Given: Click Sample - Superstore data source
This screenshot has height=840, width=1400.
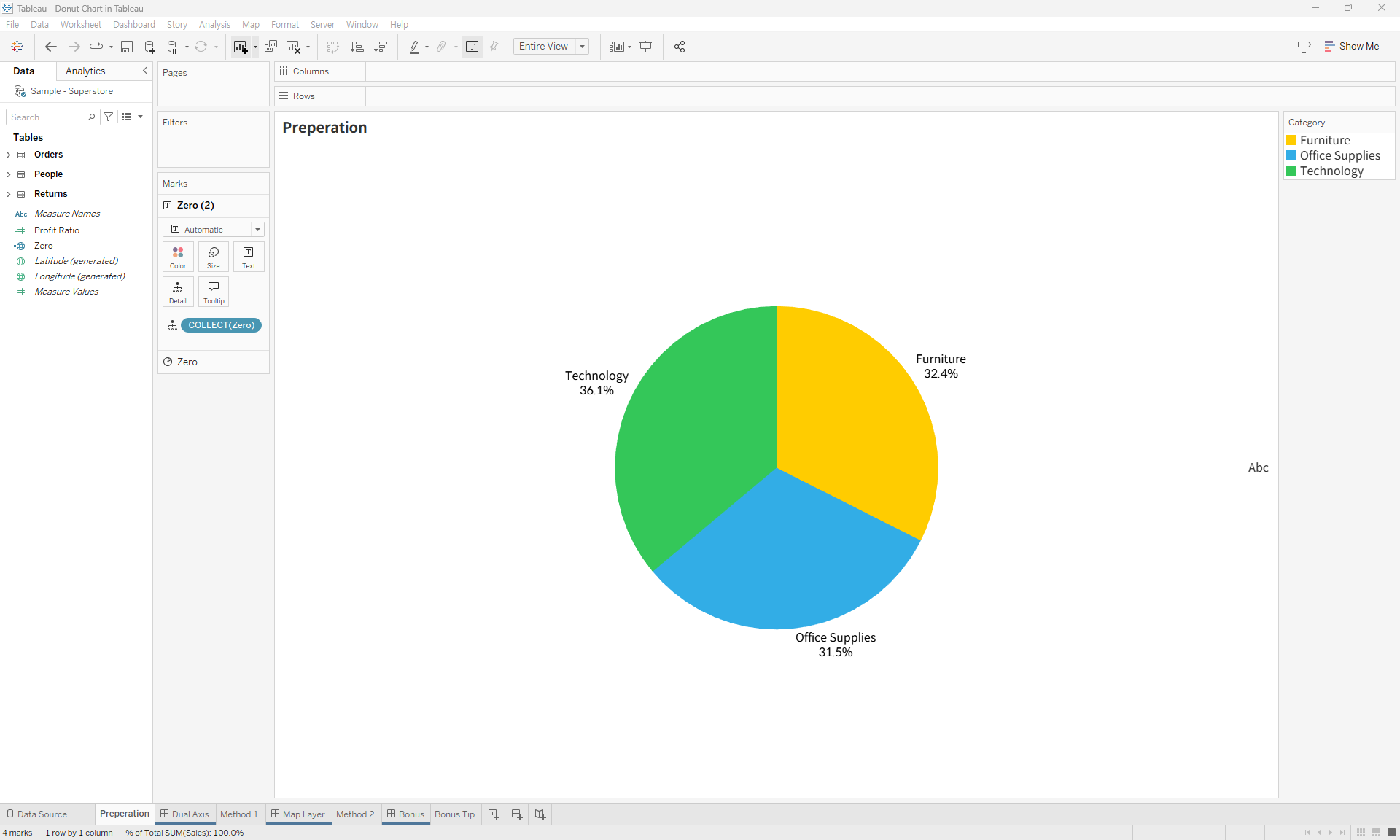Looking at the screenshot, I should click(71, 91).
